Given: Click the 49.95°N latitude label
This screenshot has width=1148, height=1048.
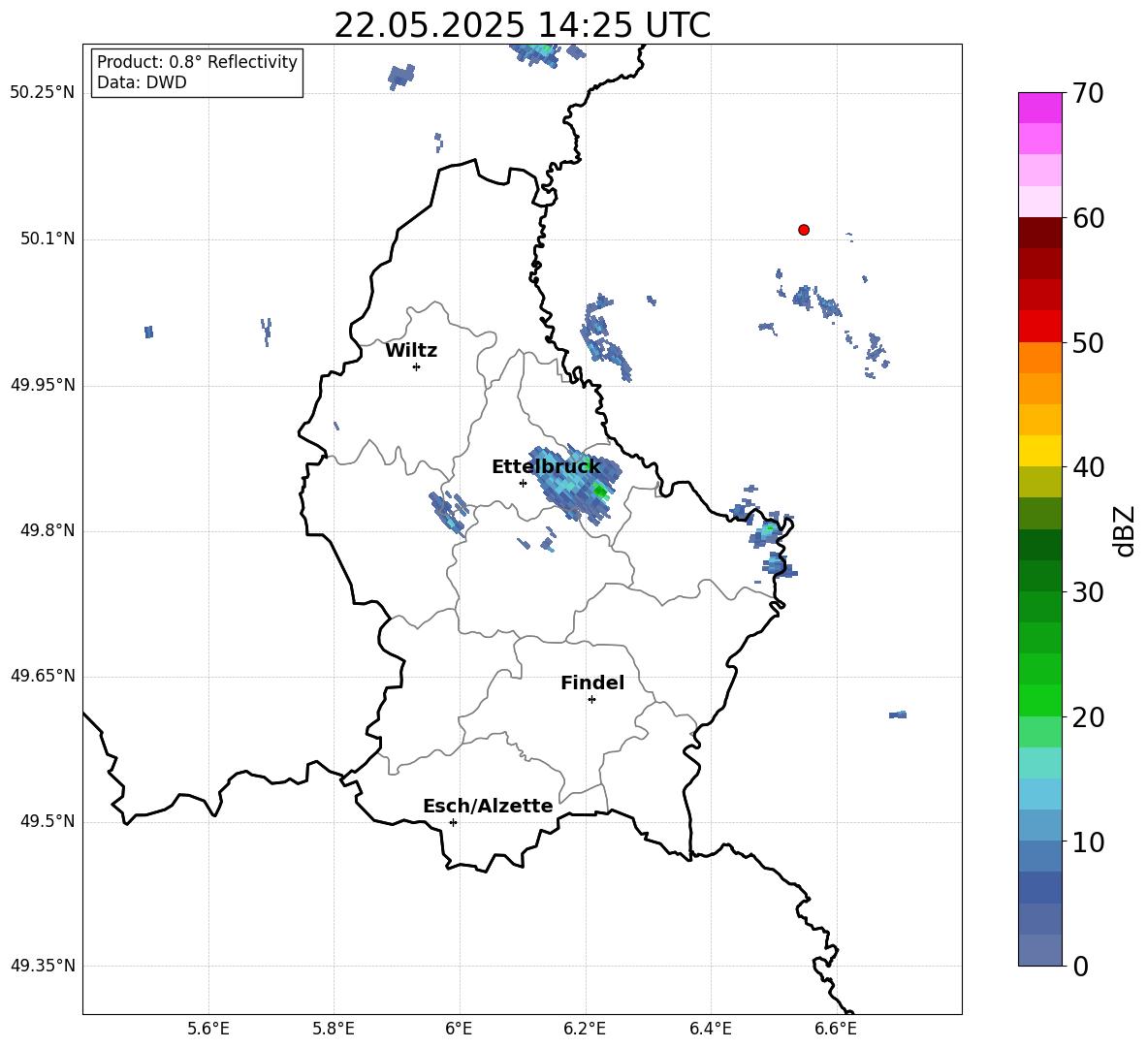Looking at the screenshot, I should pos(43,385).
